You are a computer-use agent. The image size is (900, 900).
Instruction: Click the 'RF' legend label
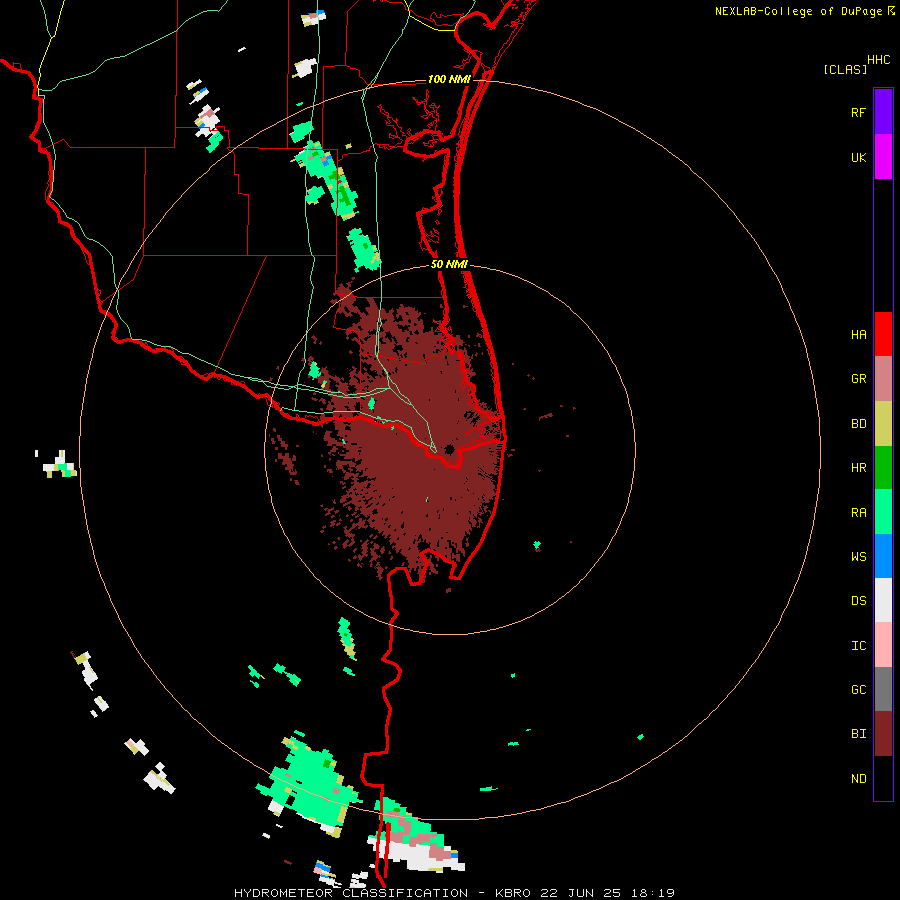(858, 113)
